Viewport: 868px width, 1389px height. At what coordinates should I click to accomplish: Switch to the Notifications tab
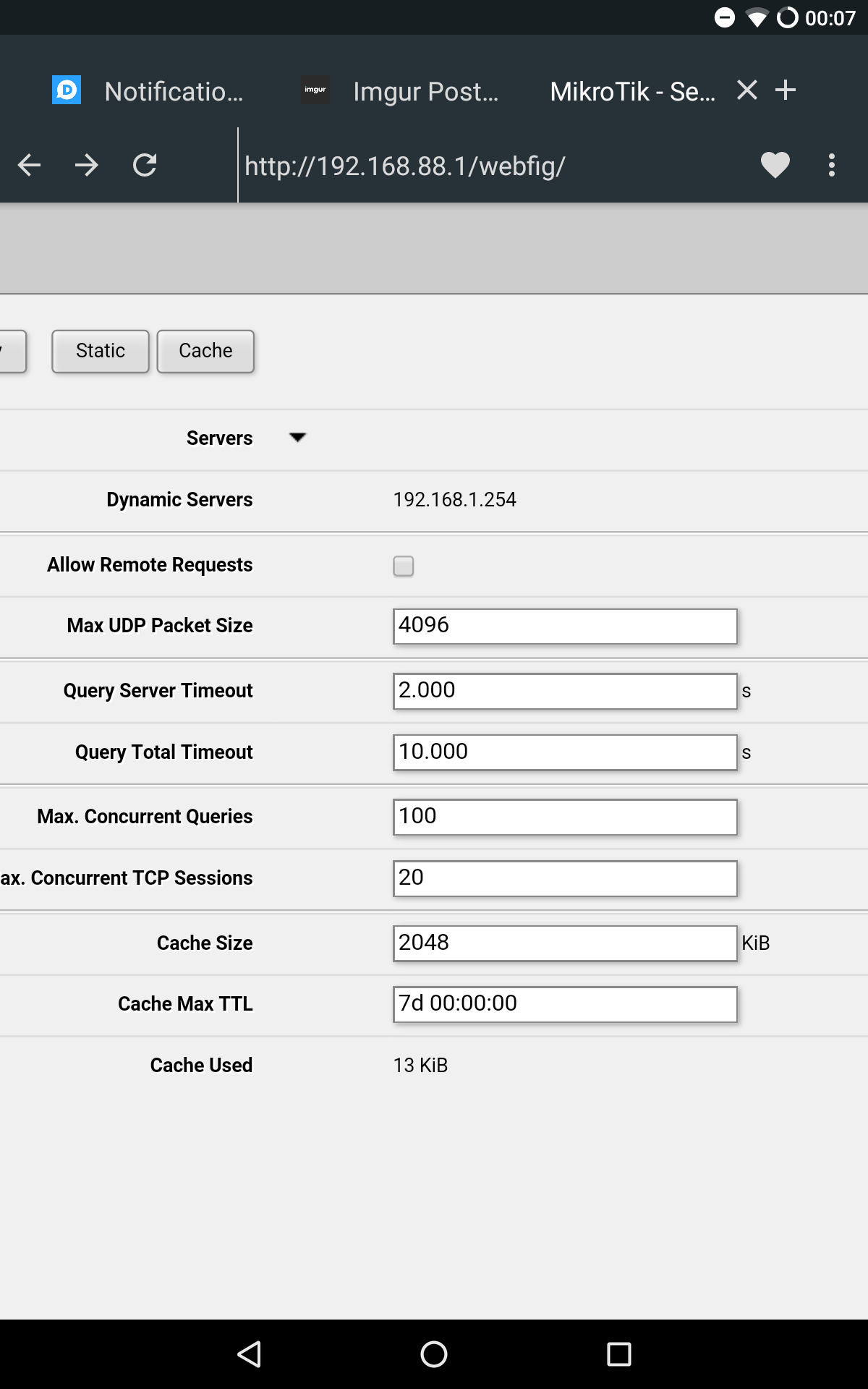pyautogui.click(x=148, y=91)
